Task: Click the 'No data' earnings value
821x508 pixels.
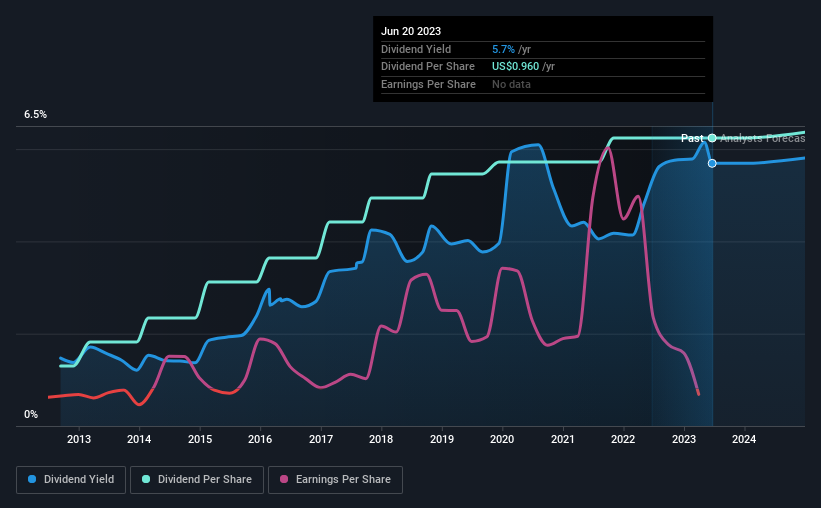Action: [x=511, y=84]
